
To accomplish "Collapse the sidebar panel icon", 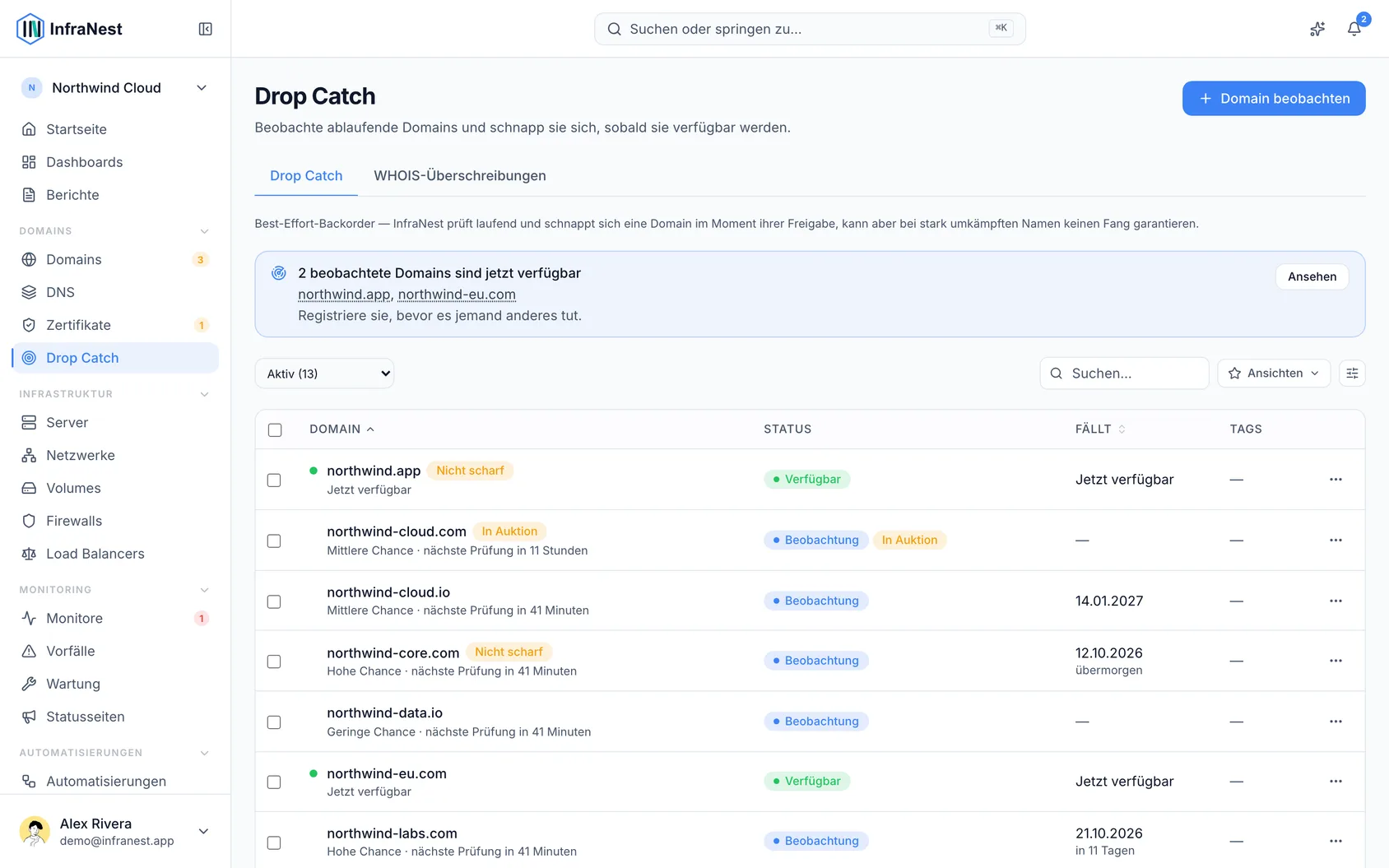I will pyautogui.click(x=206, y=29).
